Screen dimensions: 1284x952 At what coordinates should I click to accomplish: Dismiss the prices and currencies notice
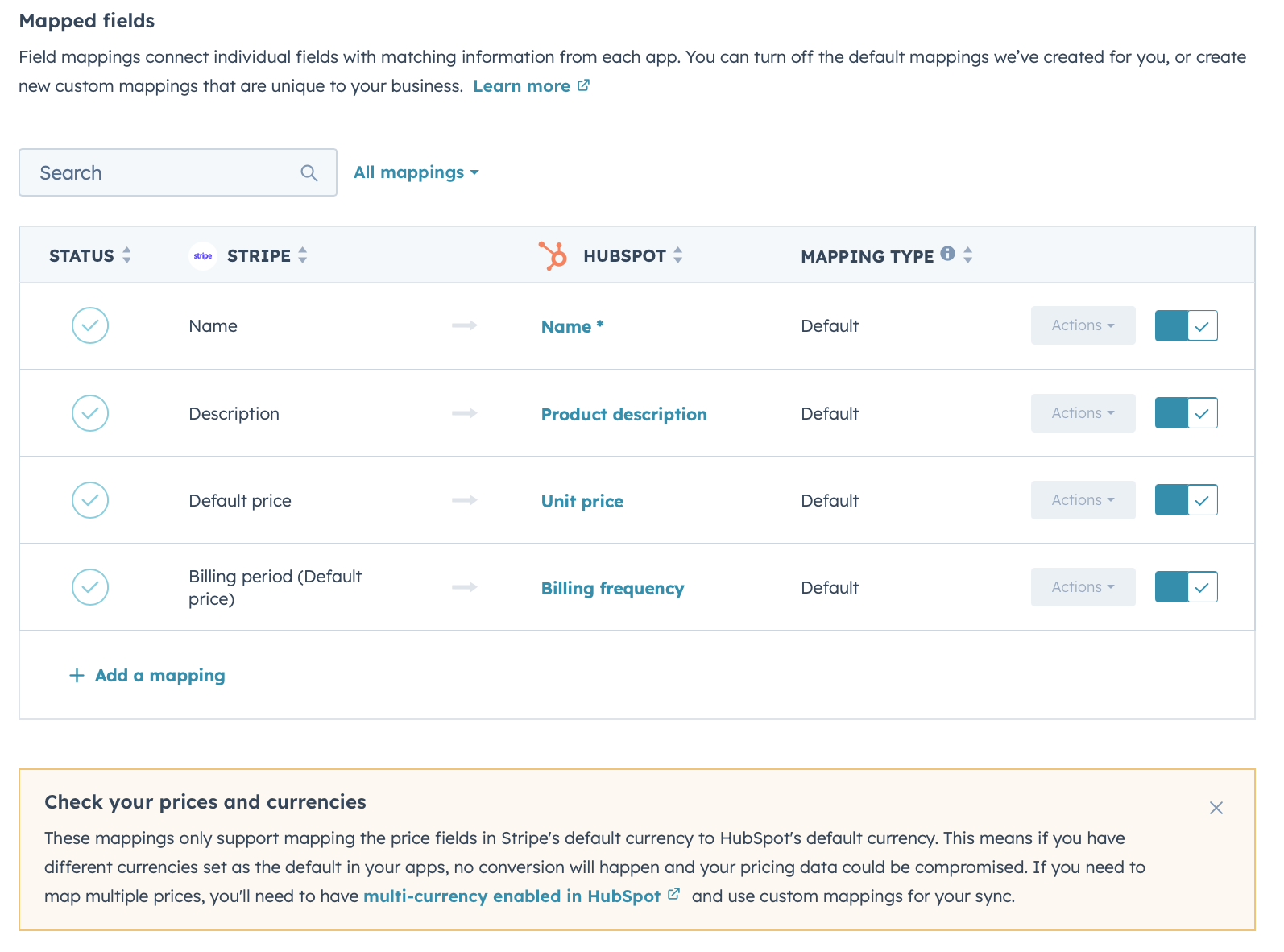1216,808
